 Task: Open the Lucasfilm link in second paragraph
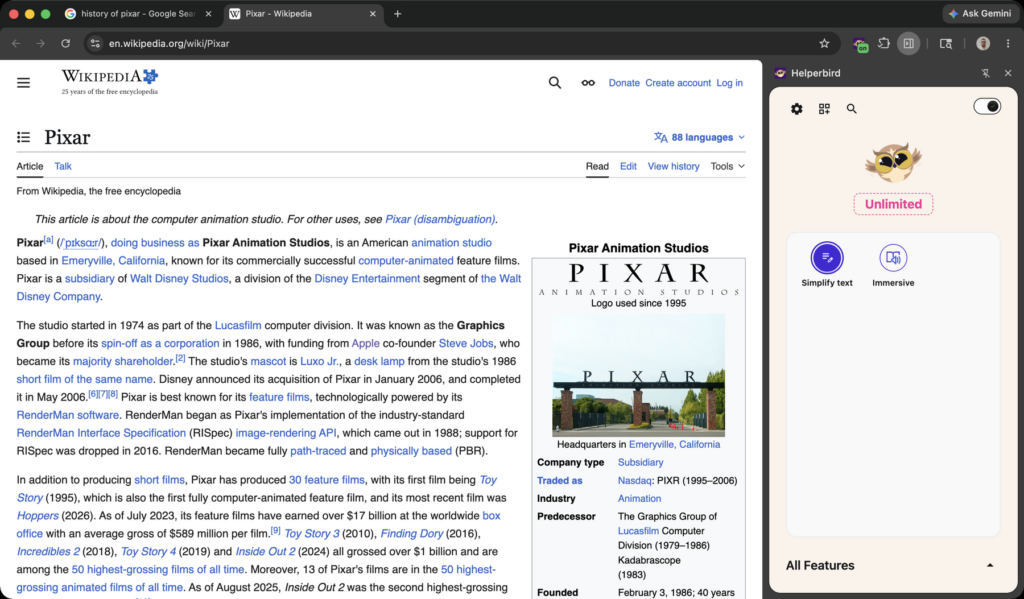pos(238,325)
